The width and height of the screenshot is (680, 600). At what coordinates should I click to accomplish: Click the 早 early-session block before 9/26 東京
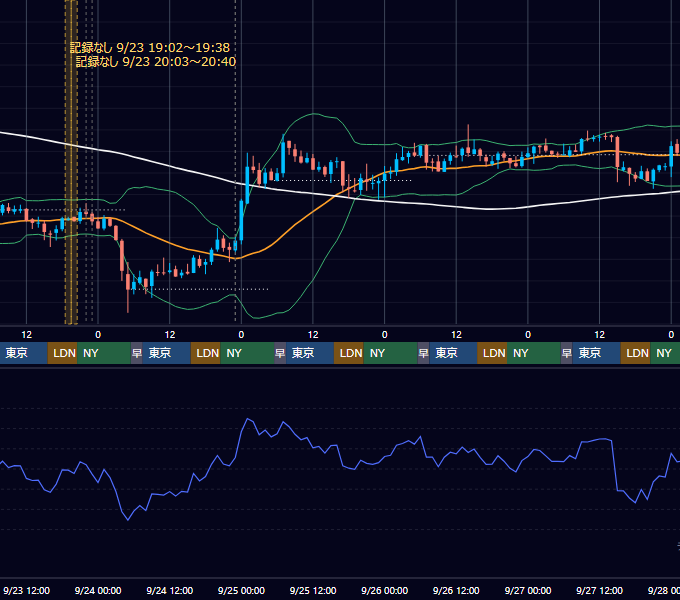(x=423, y=353)
